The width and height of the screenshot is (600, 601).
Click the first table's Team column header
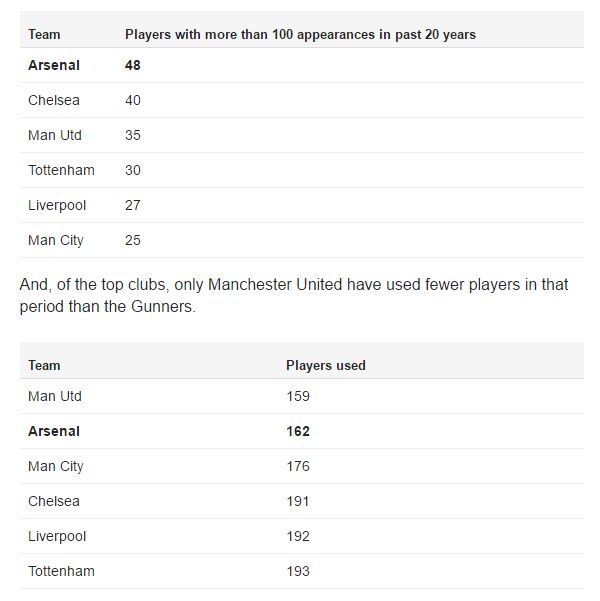click(44, 34)
